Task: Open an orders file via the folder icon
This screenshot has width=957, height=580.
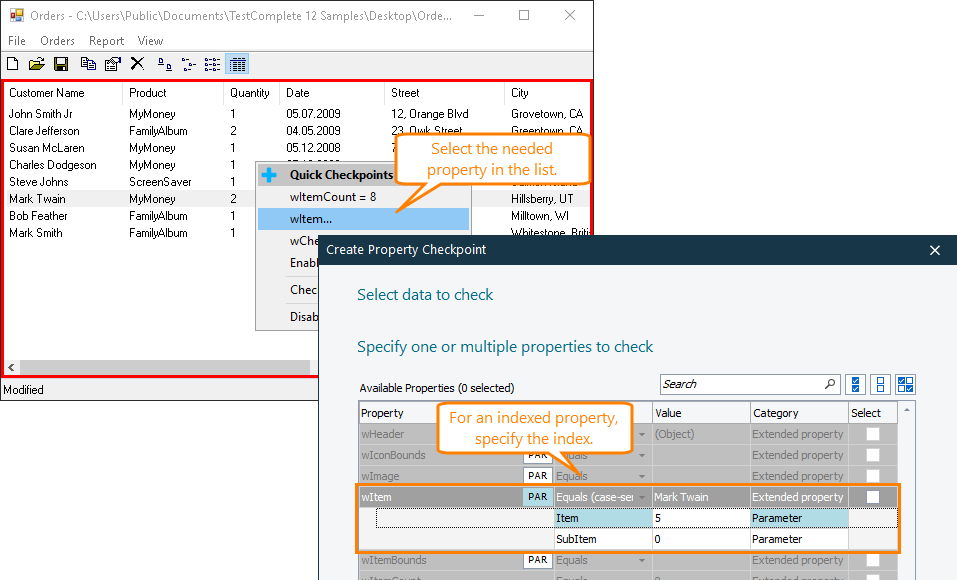Action: click(36, 63)
